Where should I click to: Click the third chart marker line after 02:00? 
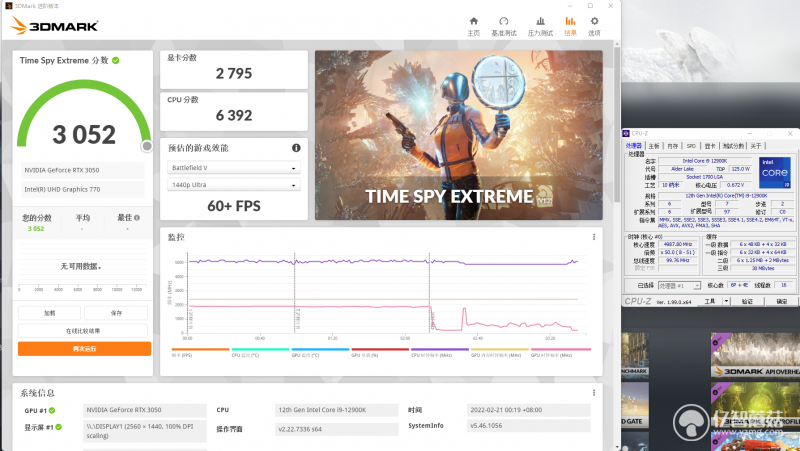click(429, 293)
